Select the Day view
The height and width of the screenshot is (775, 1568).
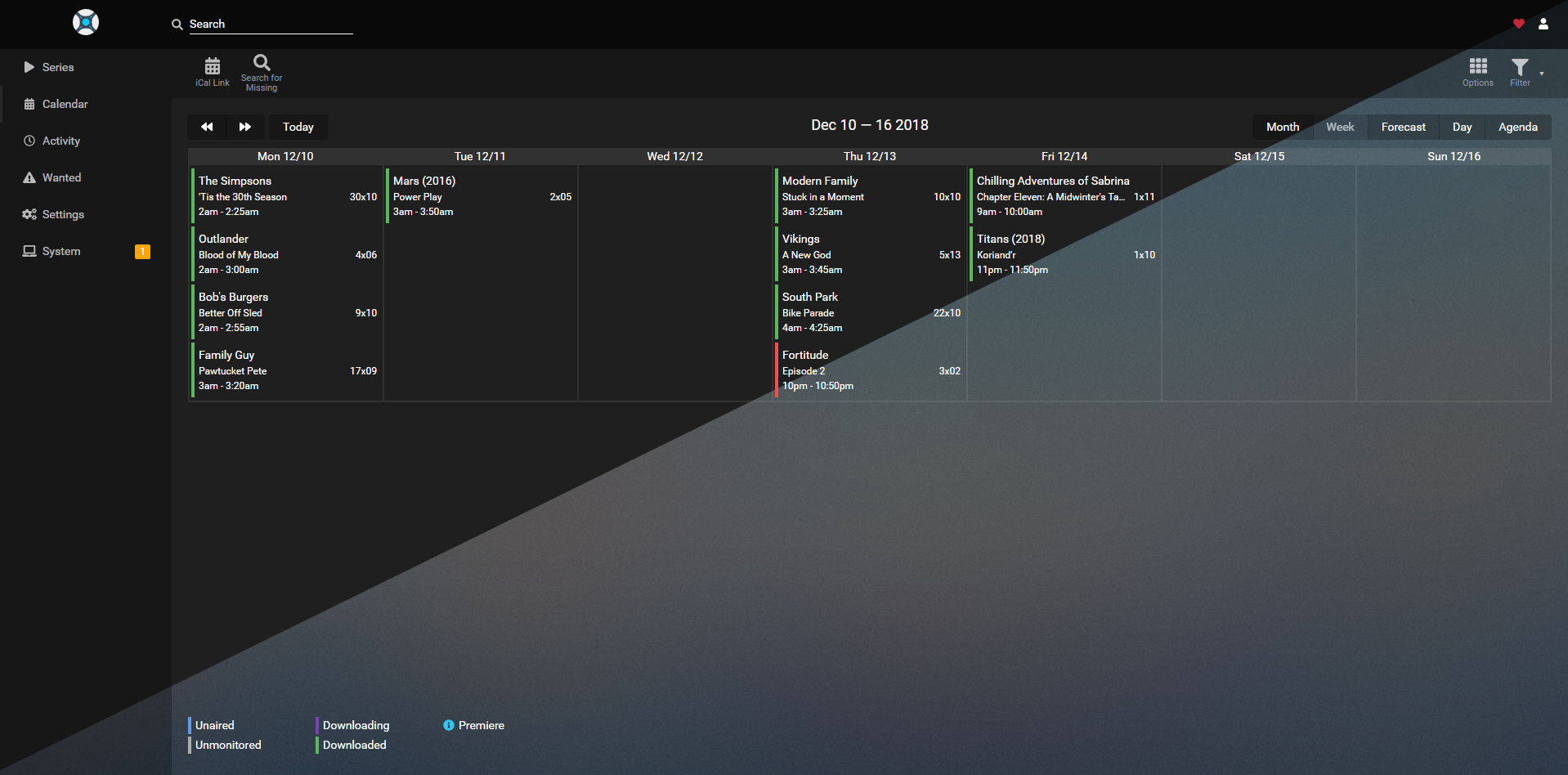click(x=1462, y=127)
